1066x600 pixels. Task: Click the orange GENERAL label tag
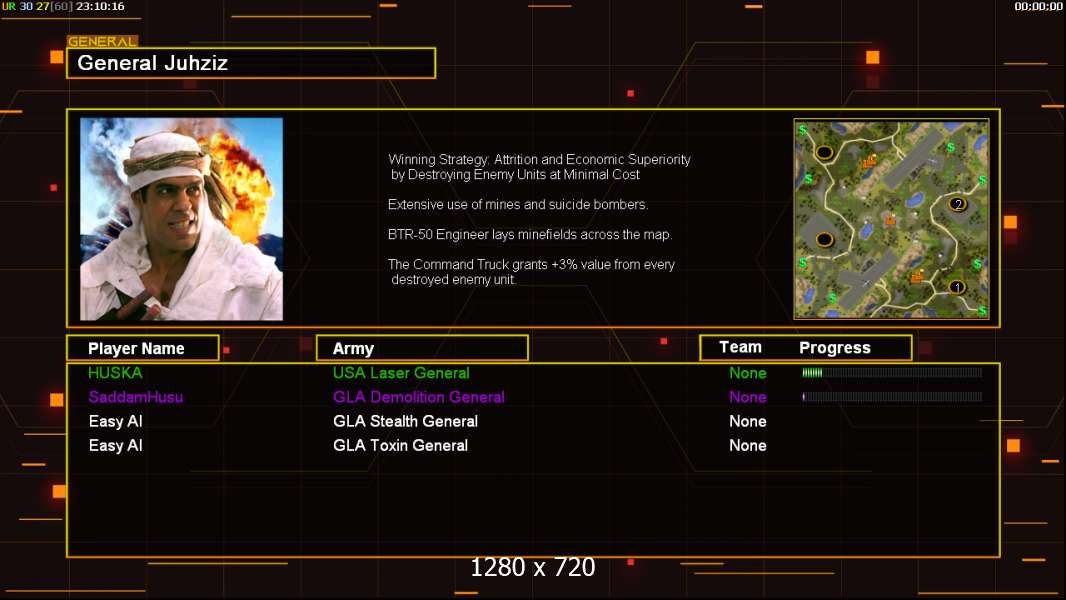pos(103,41)
